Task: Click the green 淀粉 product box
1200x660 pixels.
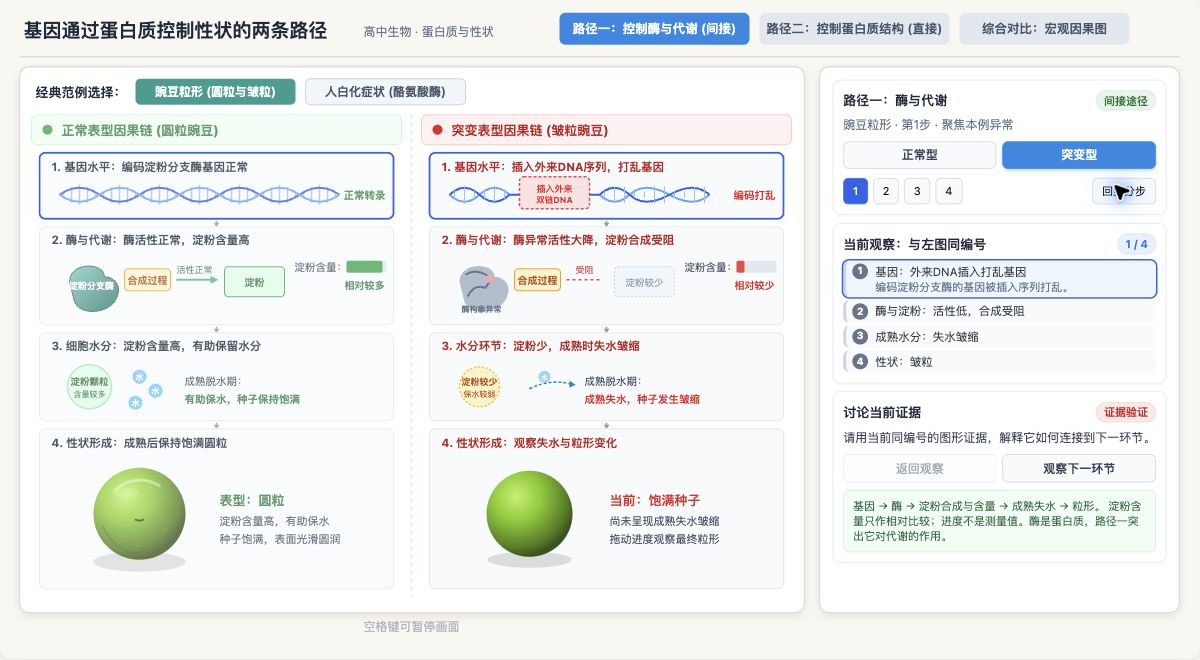Action: click(x=254, y=282)
